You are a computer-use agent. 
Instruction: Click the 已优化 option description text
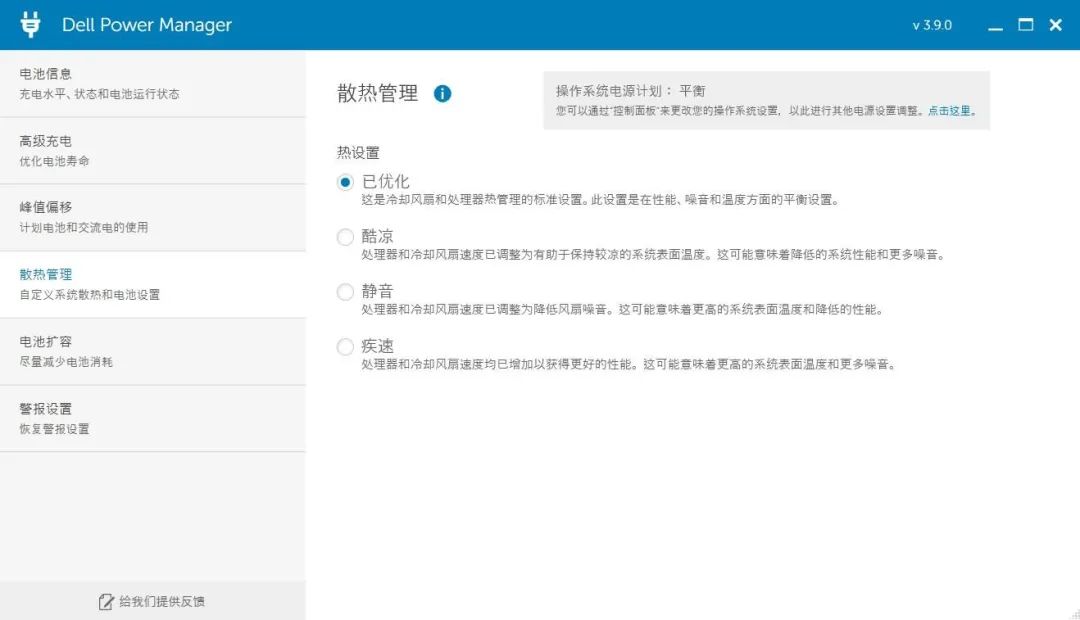pyautogui.click(x=601, y=200)
